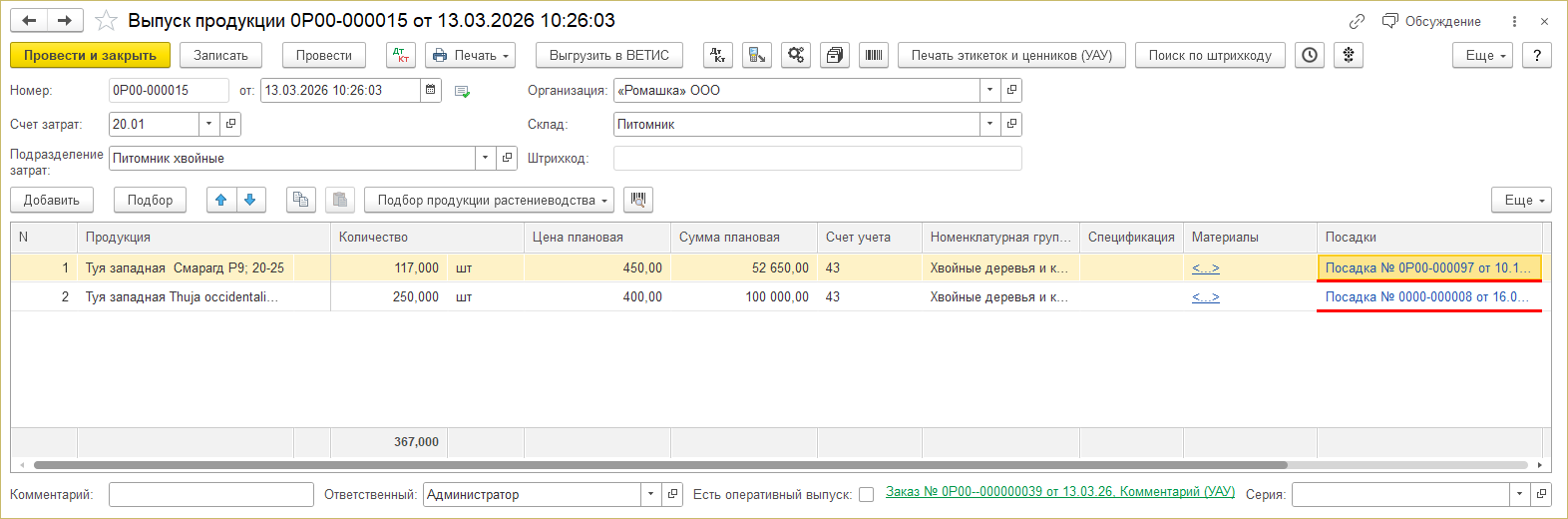Screen dimensions: 1568x519
Task: Open Материалы link in row 2
Action: (1205, 296)
